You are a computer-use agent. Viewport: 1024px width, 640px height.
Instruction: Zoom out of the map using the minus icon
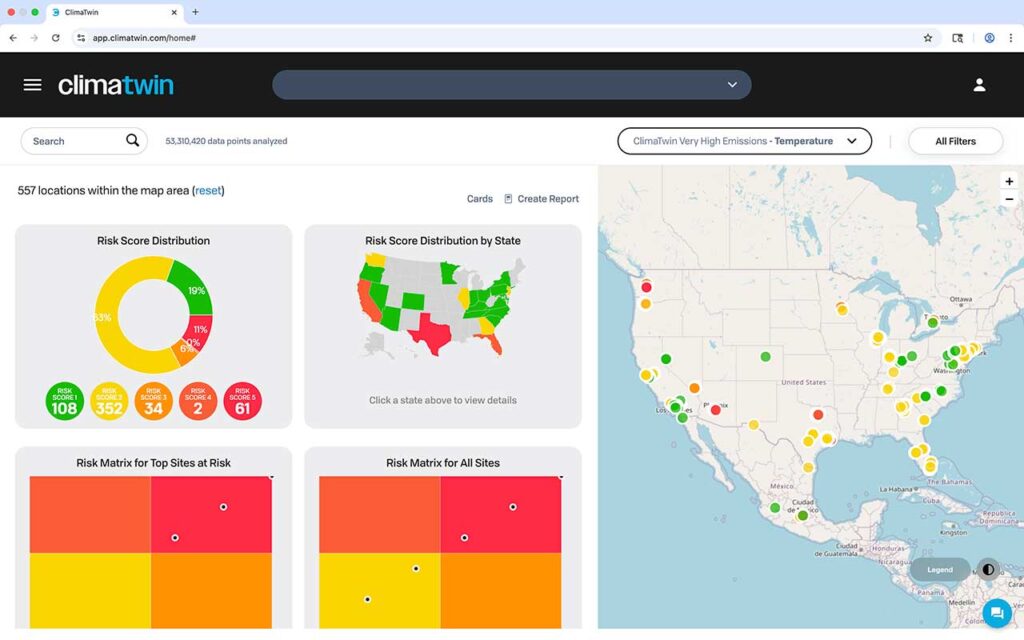pos(1009,199)
